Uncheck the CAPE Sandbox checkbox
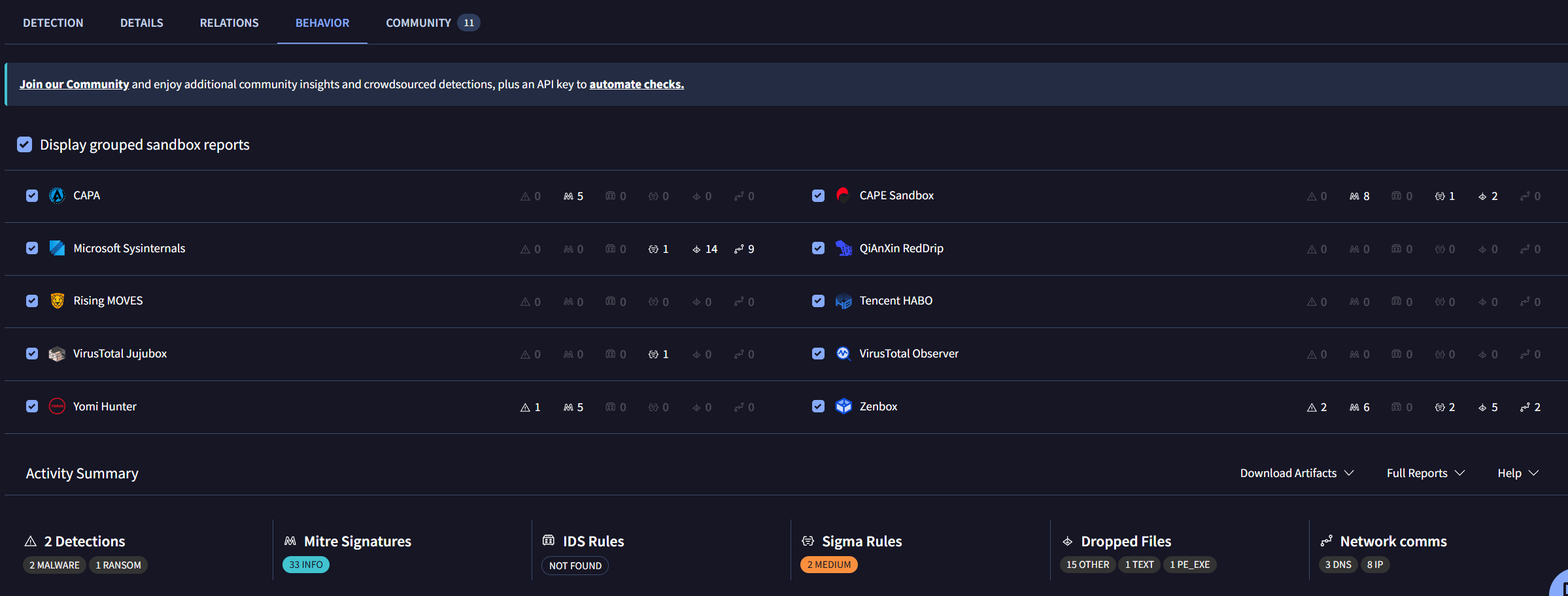 818,195
